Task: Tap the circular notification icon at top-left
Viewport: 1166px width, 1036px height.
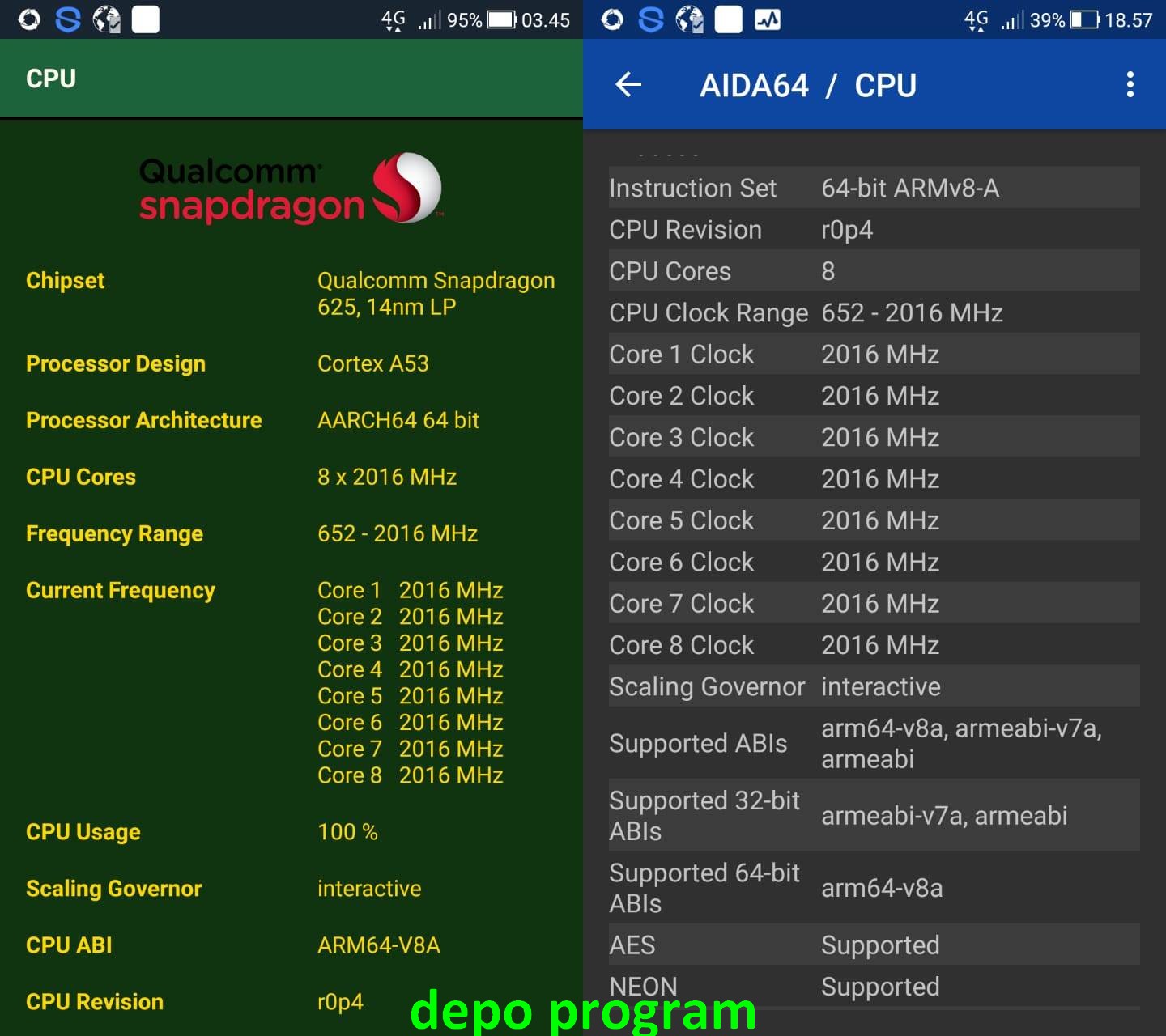Action: (x=29, y=19)
